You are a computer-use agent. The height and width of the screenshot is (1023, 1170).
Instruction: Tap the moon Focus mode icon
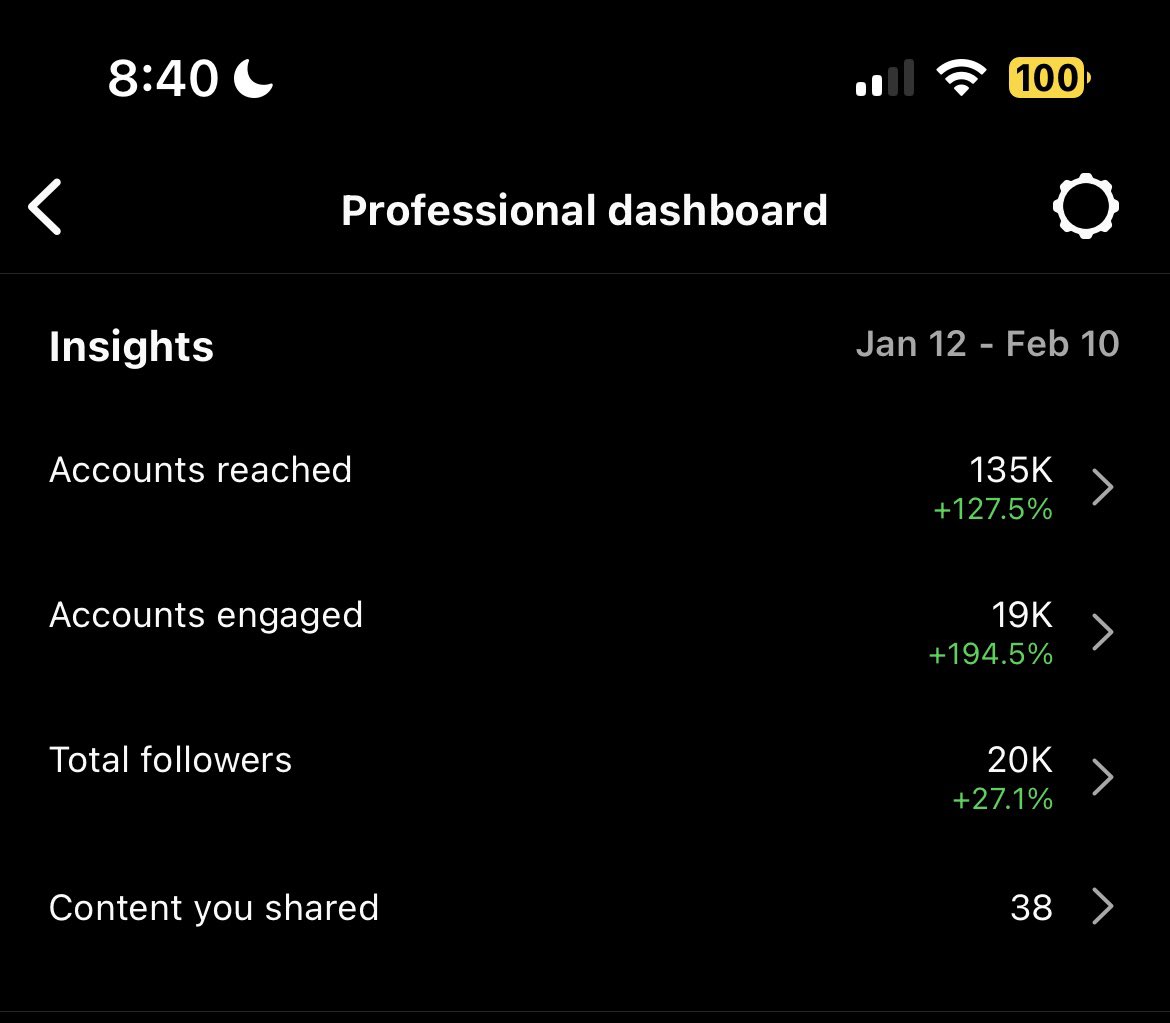(253, 78)
